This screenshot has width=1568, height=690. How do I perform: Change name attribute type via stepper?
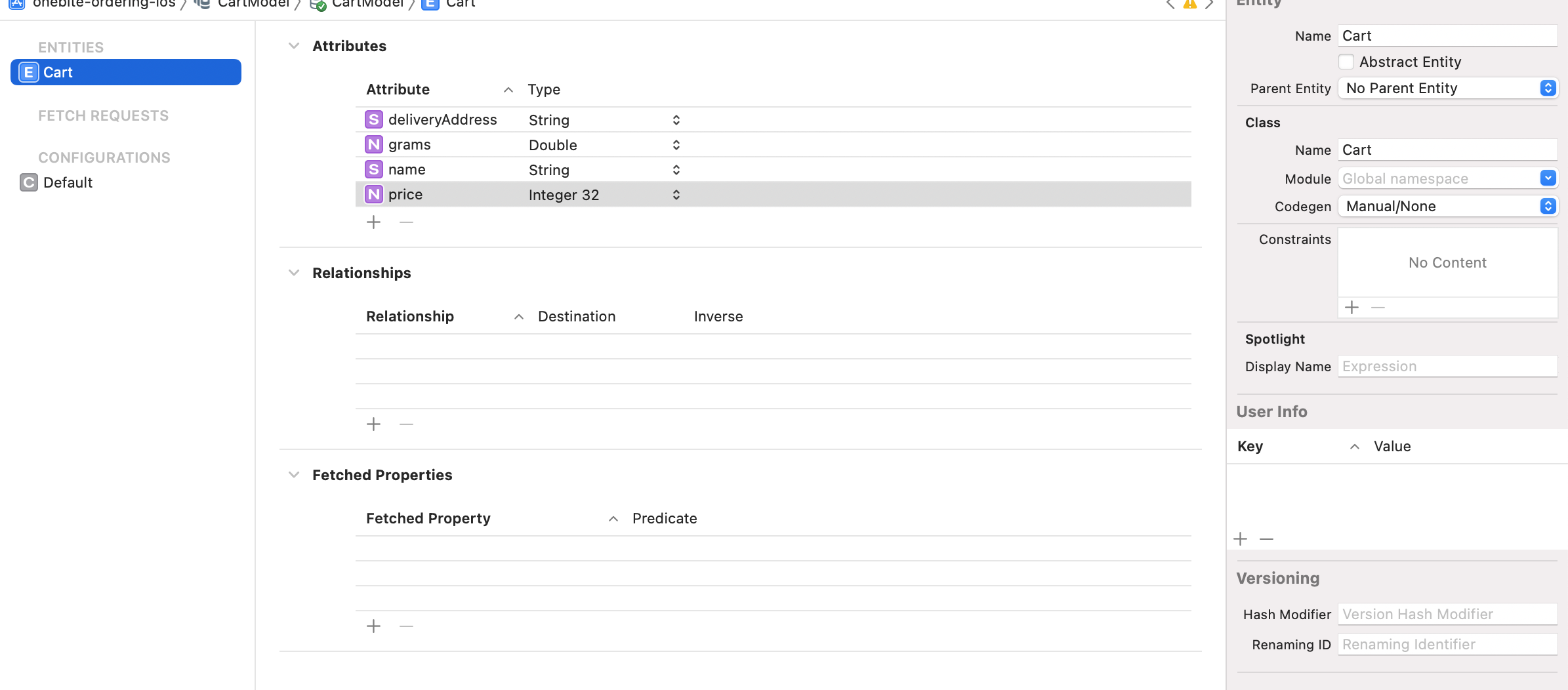pyautogui.click(x=676, y=170)
